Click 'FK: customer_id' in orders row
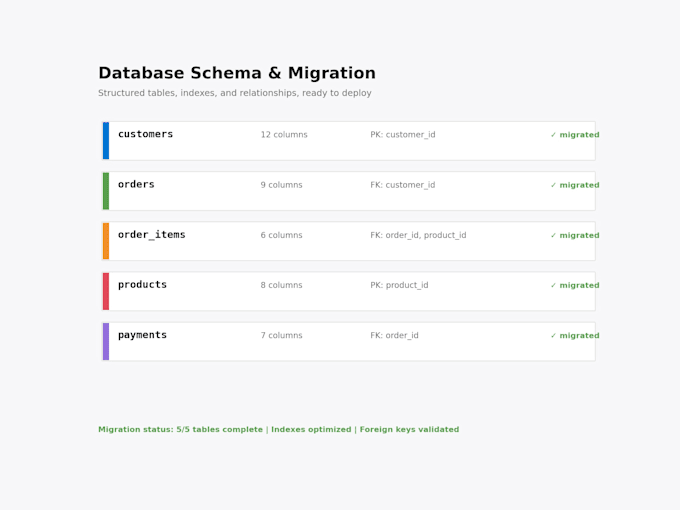Viewport: 680px width, 510px height. click(x=403, y=185)
